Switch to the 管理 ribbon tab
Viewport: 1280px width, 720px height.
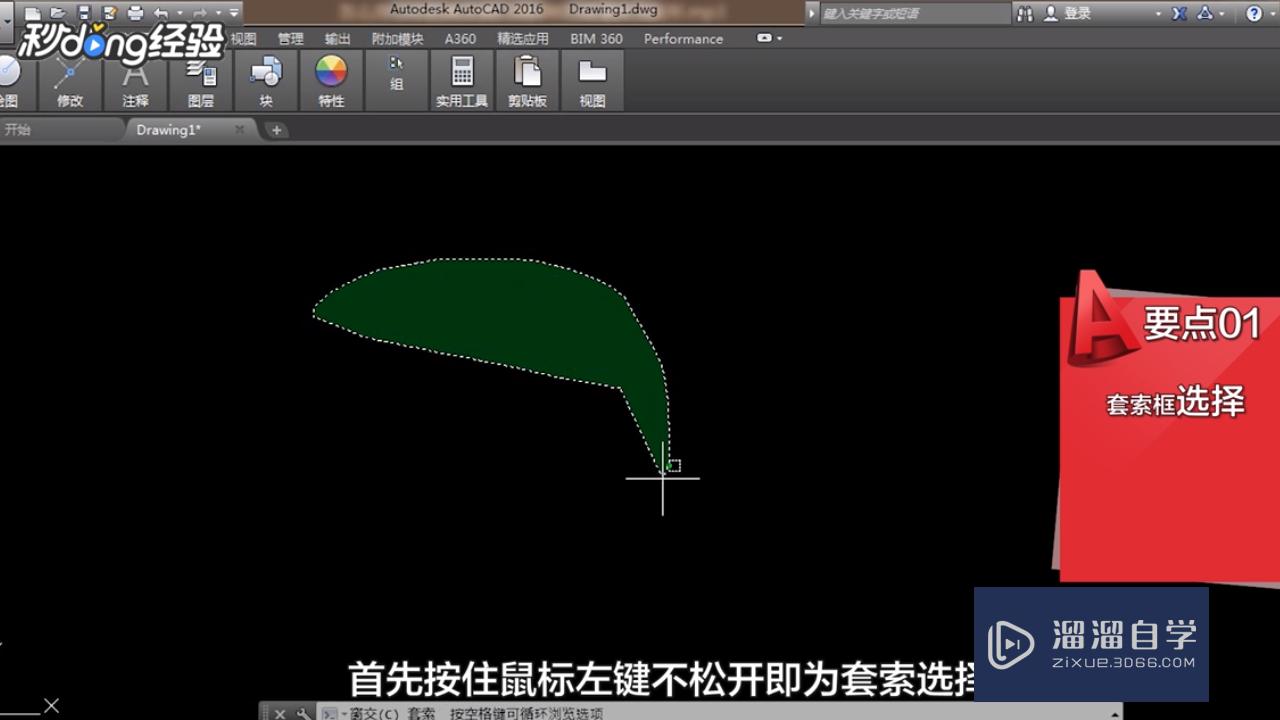(290, 38)
